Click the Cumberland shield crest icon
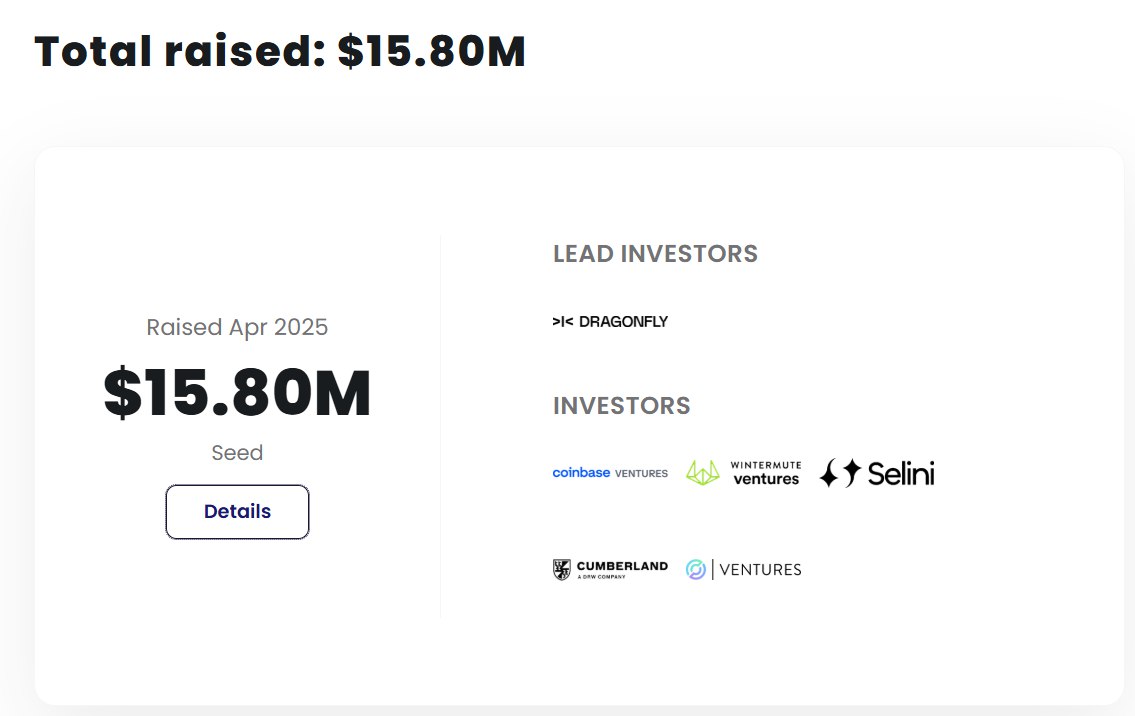 point(562,570)
